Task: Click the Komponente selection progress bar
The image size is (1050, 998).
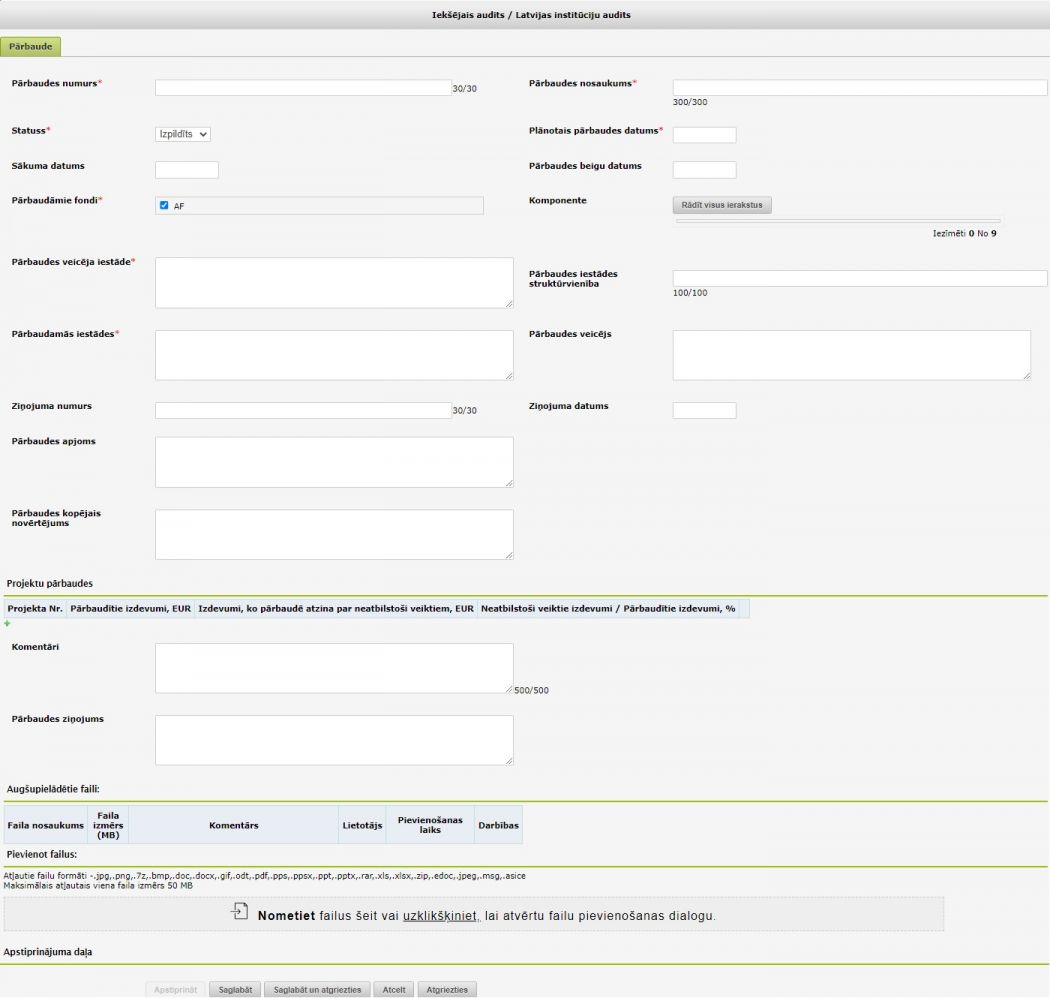Action: point(838,220)
